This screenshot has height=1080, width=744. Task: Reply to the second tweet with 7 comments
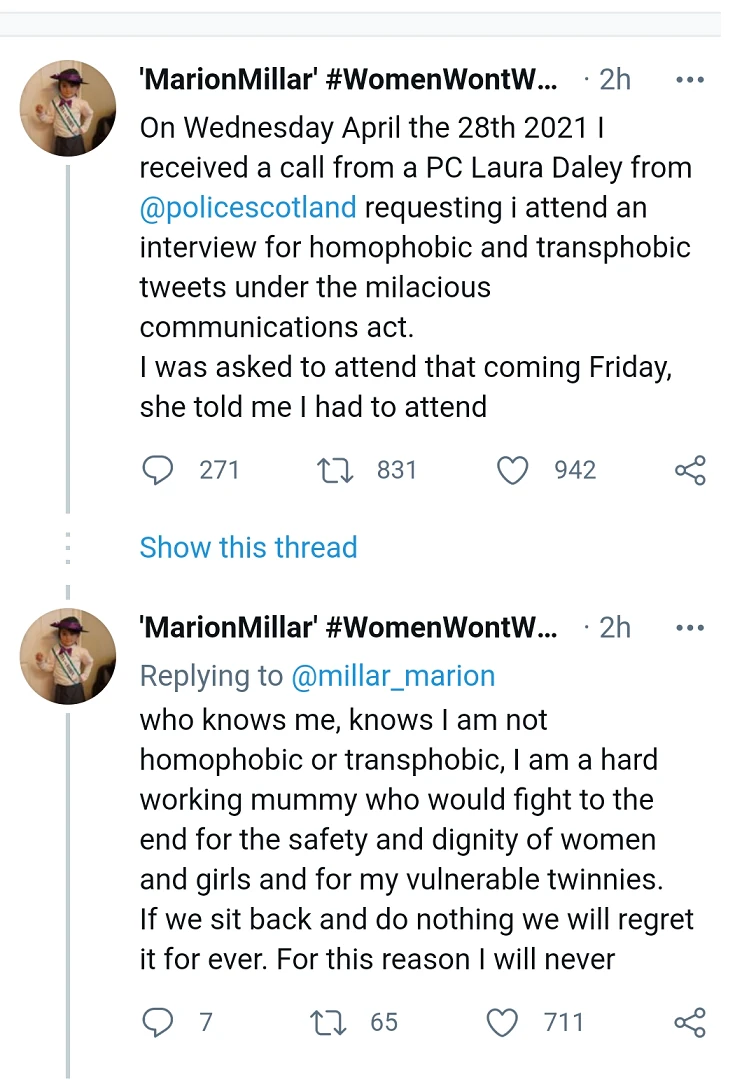157,1022
